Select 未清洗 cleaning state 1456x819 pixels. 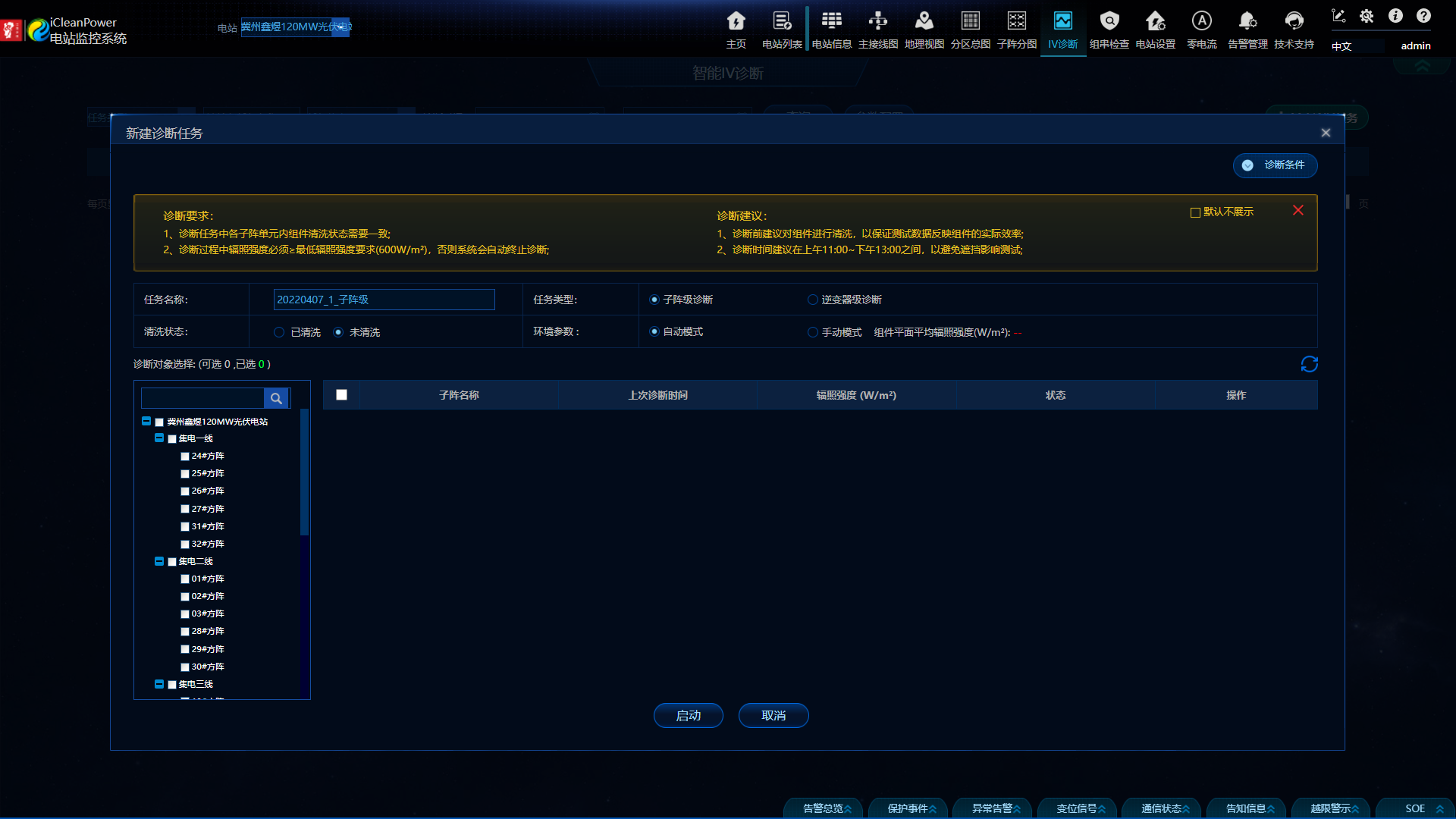tap(338, 332)
